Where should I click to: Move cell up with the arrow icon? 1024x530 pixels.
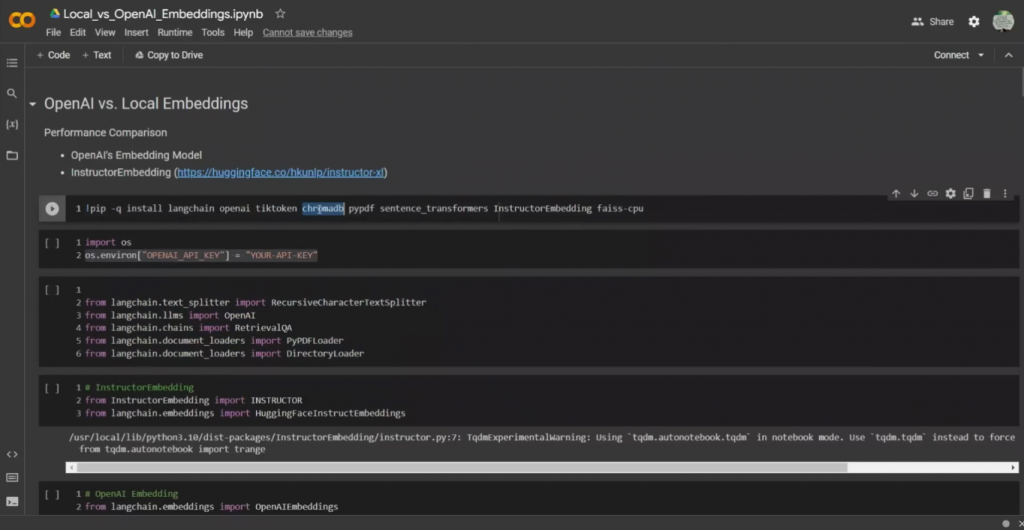pos(896,193)
